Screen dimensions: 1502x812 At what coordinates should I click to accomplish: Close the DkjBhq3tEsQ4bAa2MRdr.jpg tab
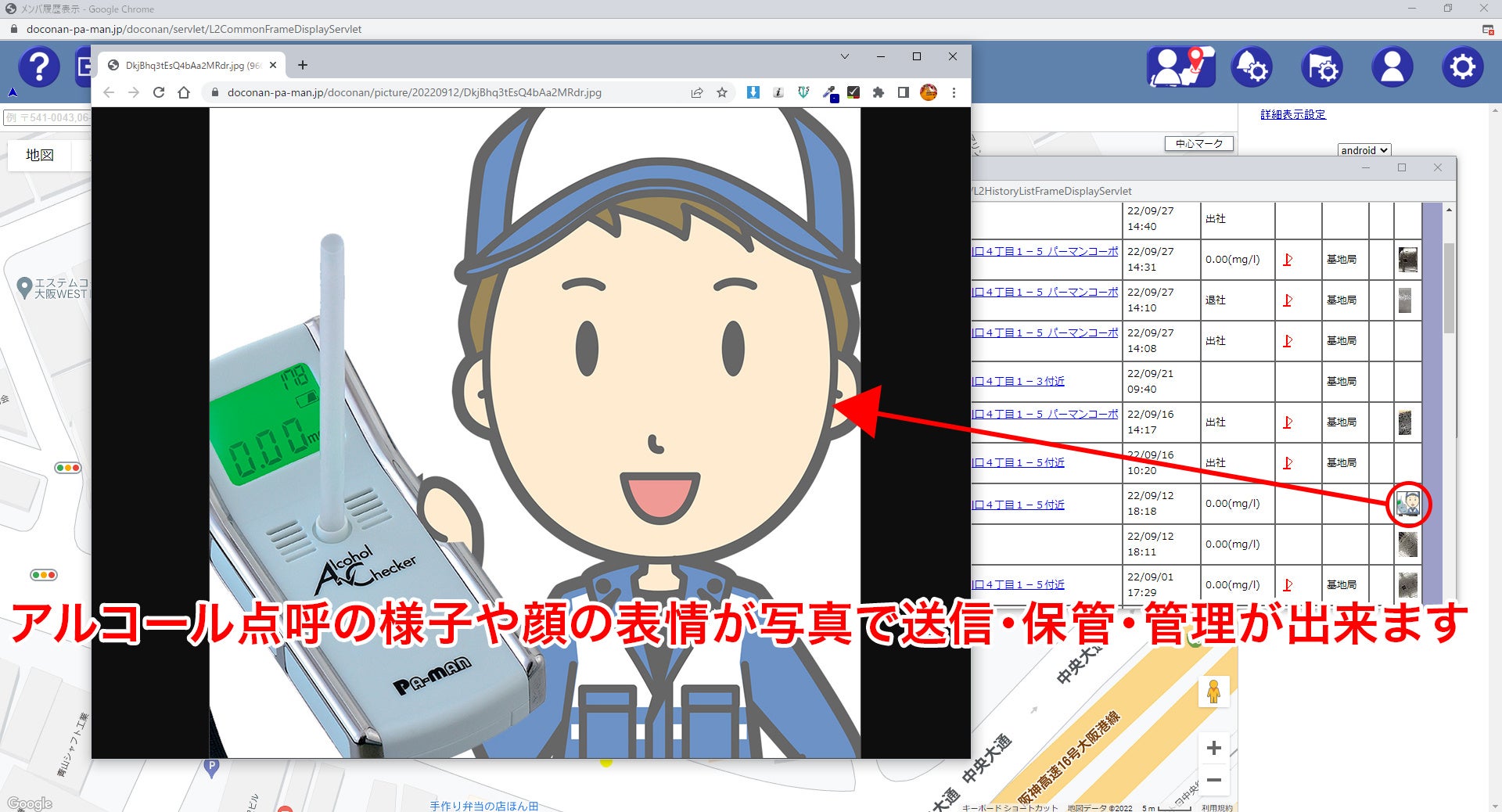point(273,65)
